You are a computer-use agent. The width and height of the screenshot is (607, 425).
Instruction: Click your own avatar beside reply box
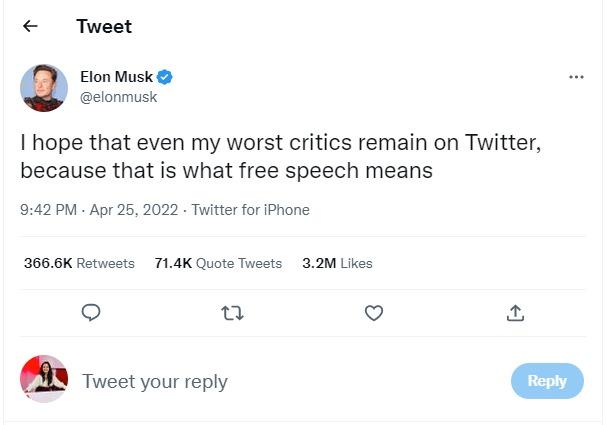(44, 380)
